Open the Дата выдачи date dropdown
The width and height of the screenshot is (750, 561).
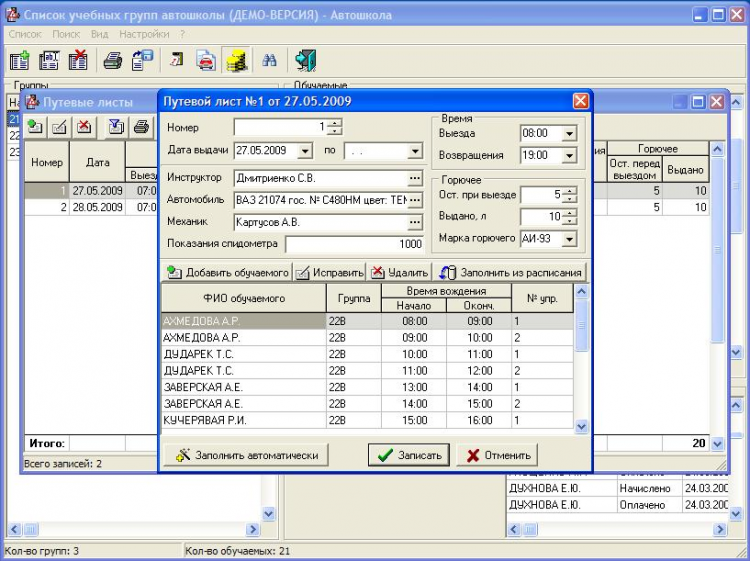(306, 152)
